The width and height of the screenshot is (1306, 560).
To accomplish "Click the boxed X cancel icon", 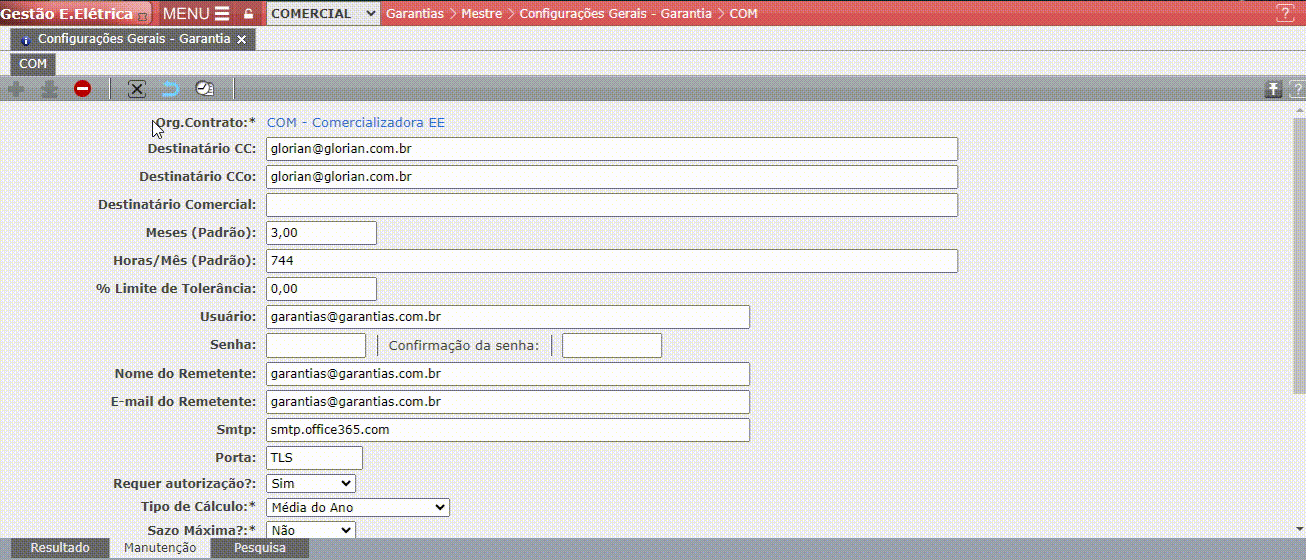I will click(137, 89).
